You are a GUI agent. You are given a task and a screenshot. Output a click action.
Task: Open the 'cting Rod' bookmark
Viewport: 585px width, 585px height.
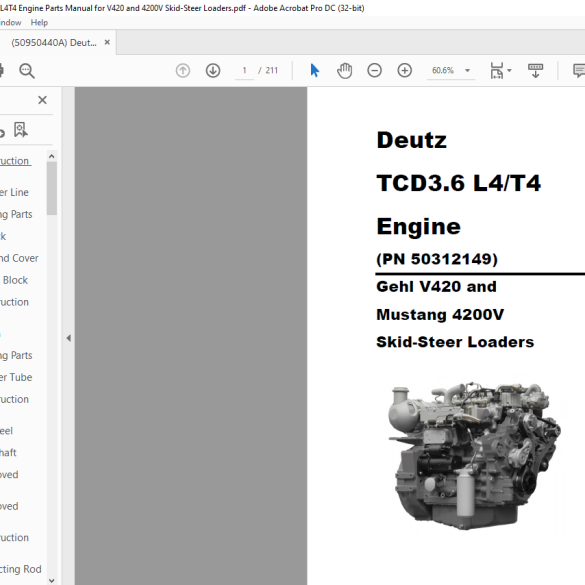tap(21, 569)
